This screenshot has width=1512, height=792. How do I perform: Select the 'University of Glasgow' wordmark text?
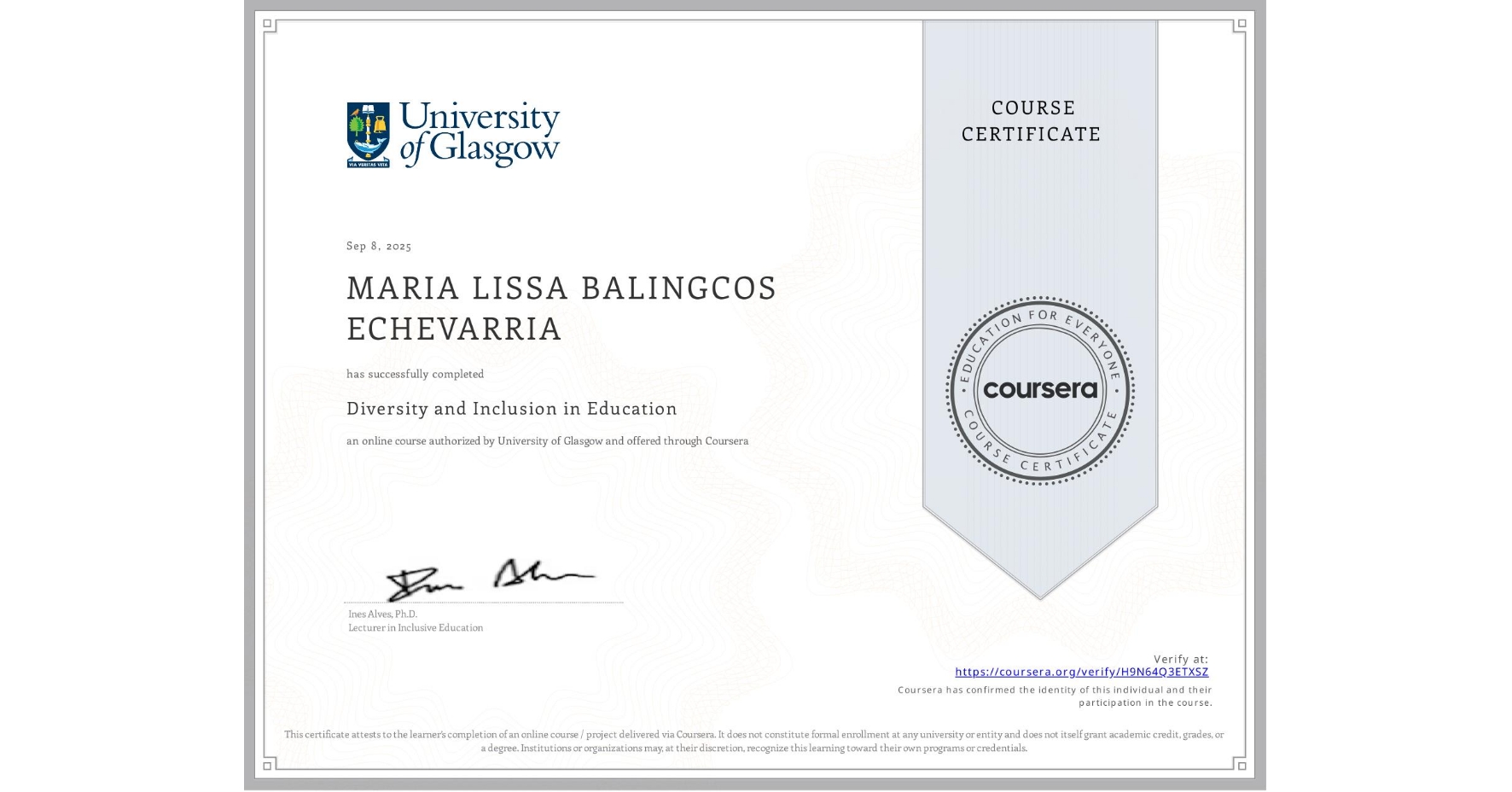(479, 134)
